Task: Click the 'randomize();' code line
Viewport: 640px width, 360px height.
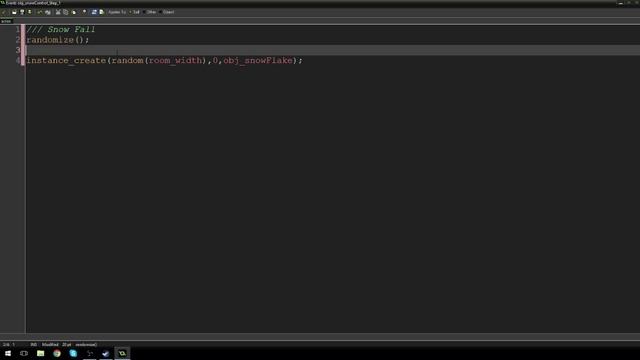Action: [58, 40]
